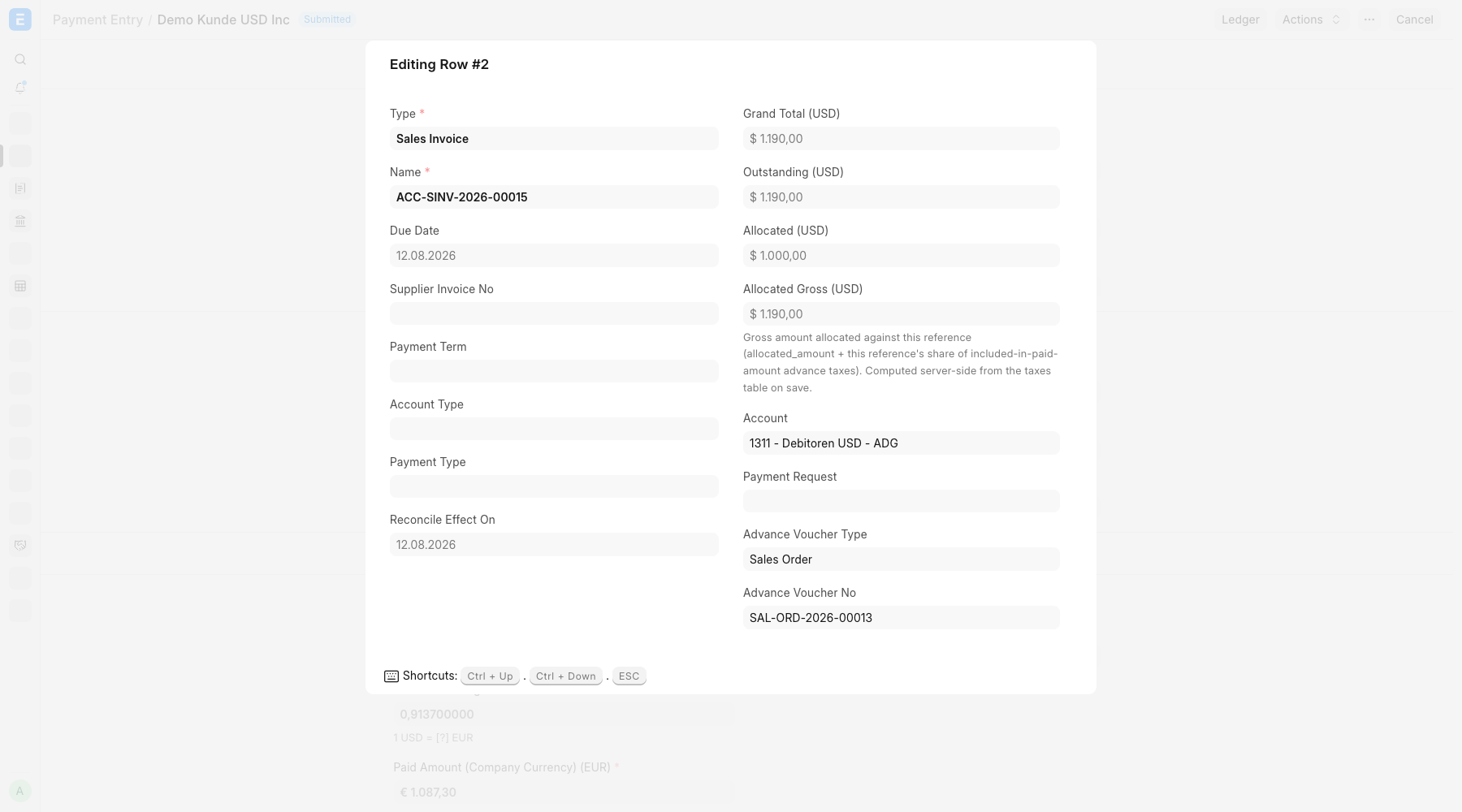
Task: Click the keyboard shortcuts icon
Action: tap(391, 676)
